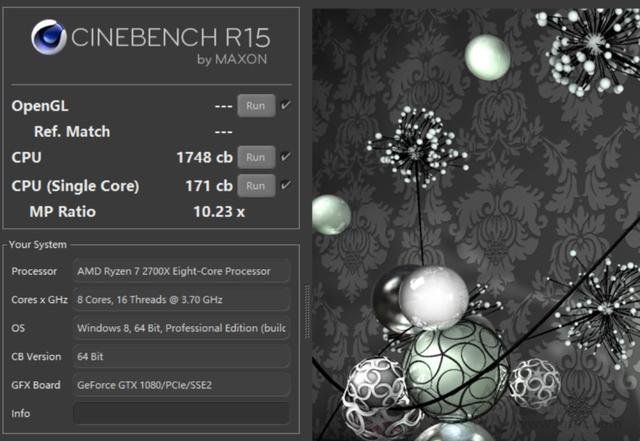Click the Cinebench sphere logo icon

point(49,37)
